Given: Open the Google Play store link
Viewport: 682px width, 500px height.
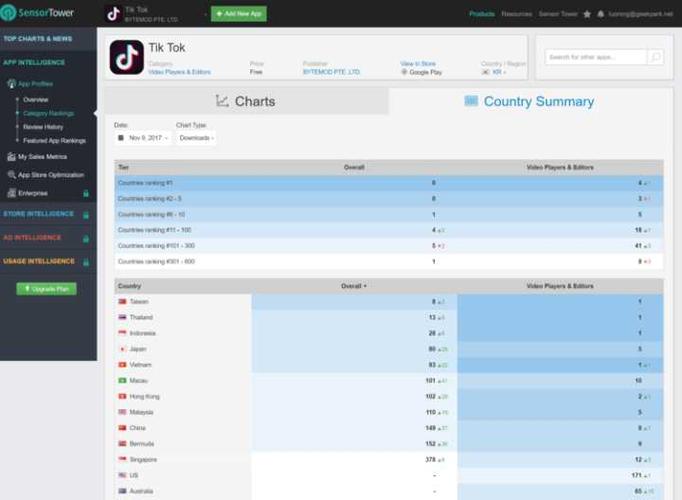Looking at the screenshot, I should (421, 72).
